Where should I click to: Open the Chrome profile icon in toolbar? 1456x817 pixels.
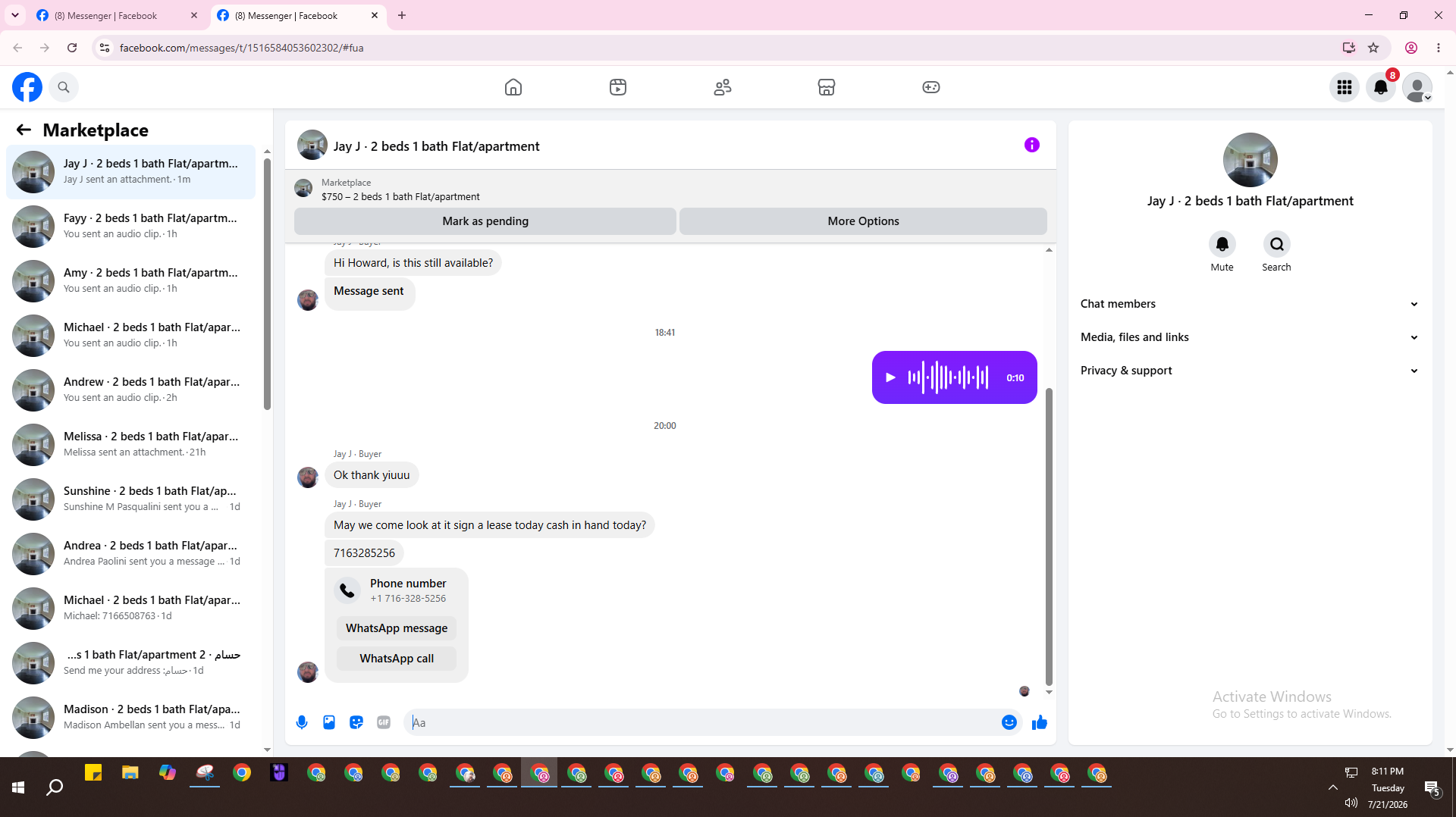pos(1411,48)
